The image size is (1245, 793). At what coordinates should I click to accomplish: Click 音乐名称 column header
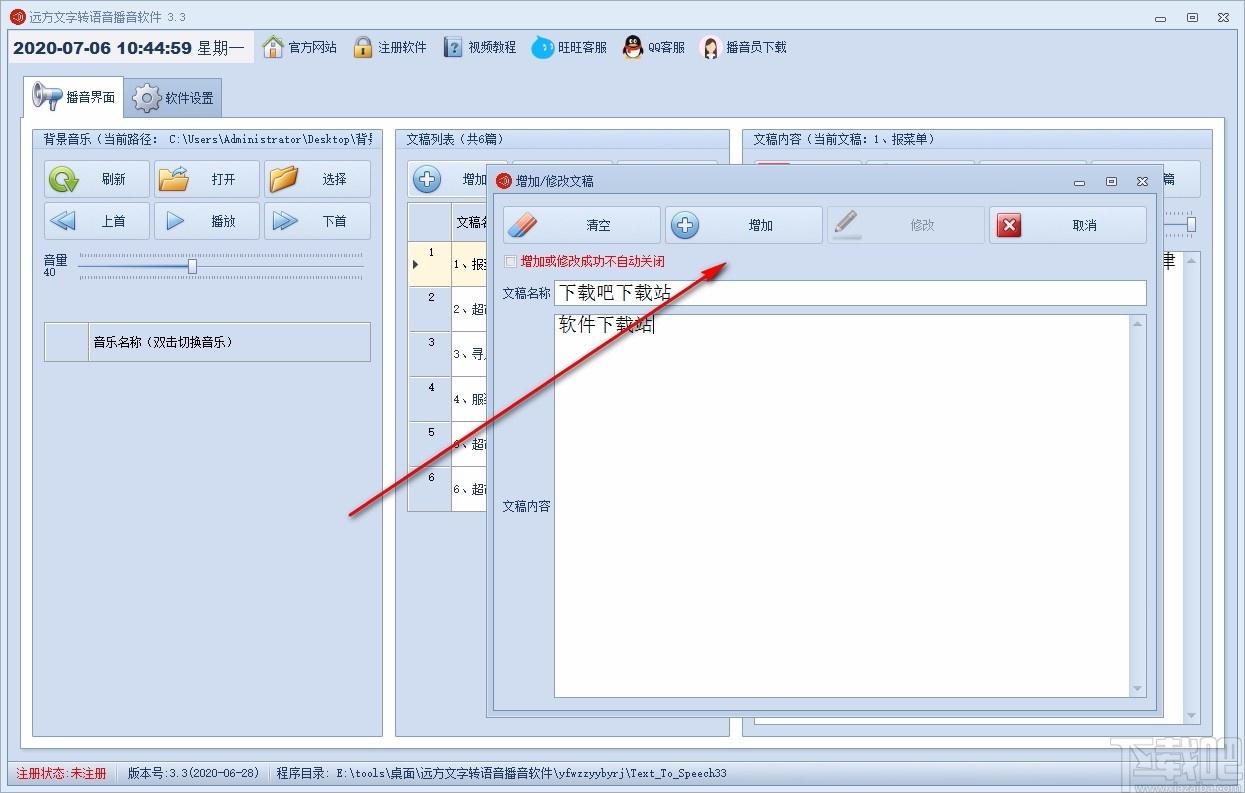coord(229,342)
